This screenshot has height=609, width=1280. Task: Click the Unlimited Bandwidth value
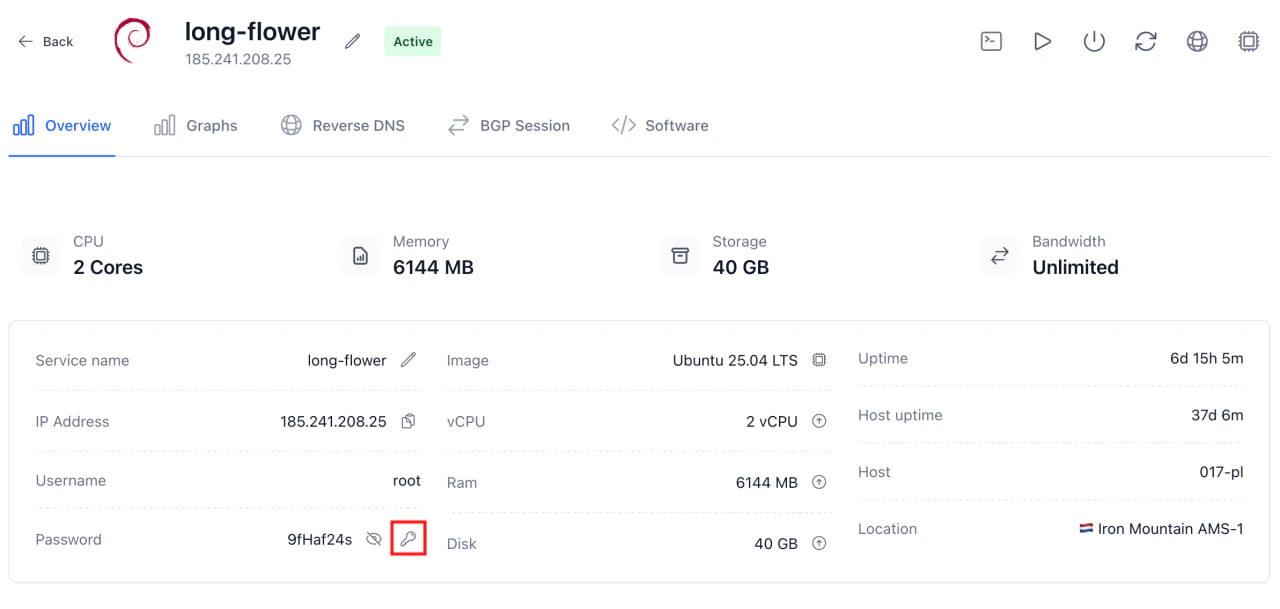pos(1075,267)
